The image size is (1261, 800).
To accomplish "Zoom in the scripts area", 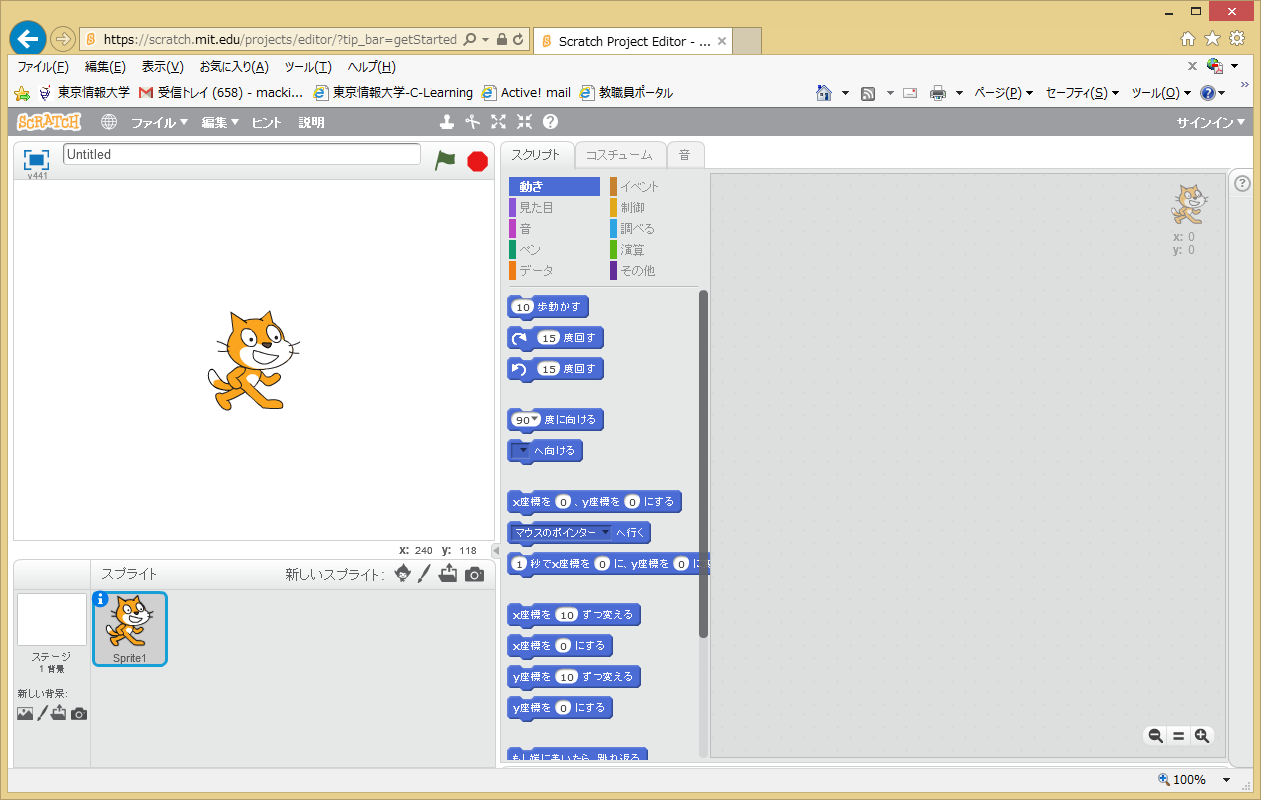I will (1202, 736).
